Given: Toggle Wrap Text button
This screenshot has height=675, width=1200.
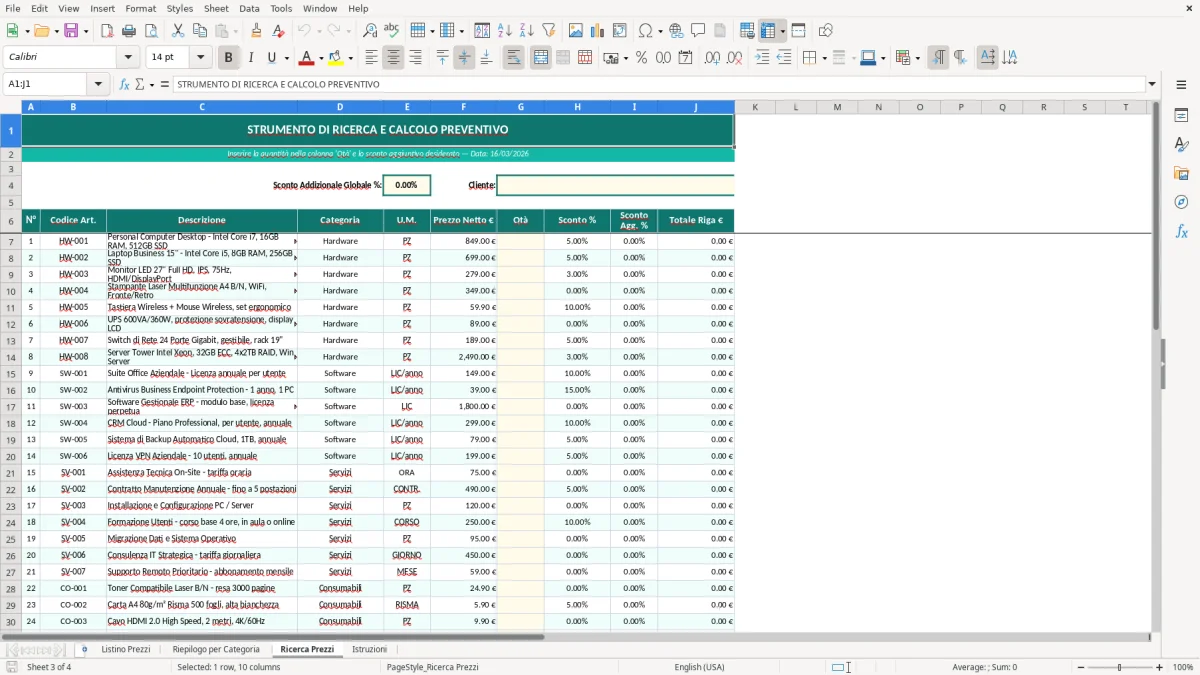Looking at the screenshot, I should point(513,58).
